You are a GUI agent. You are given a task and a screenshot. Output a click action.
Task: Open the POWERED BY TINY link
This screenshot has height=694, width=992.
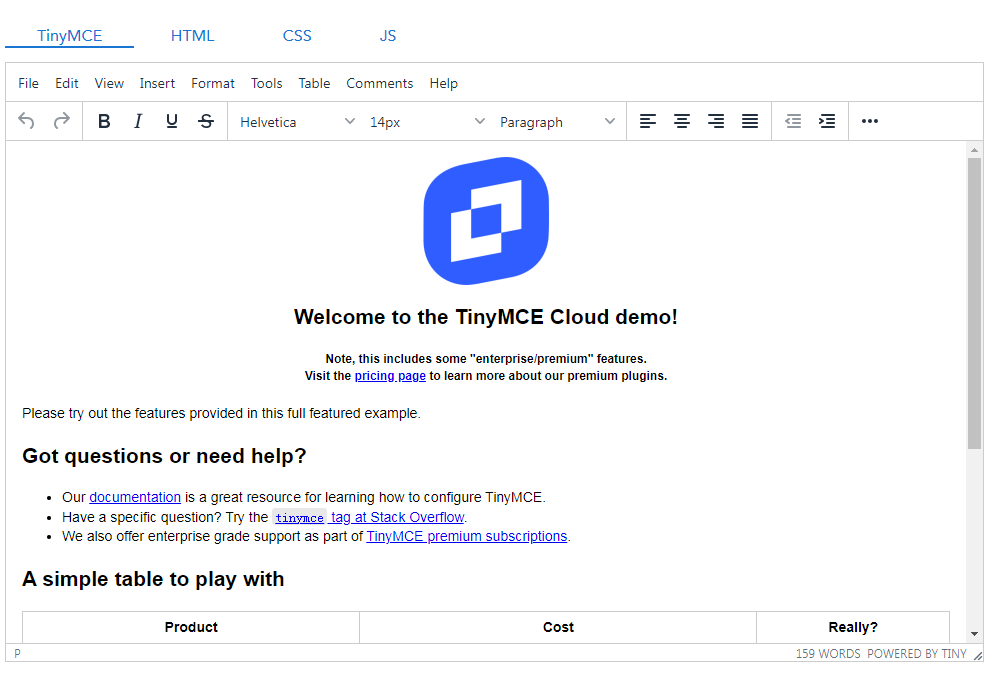click(x=917, y=654)
